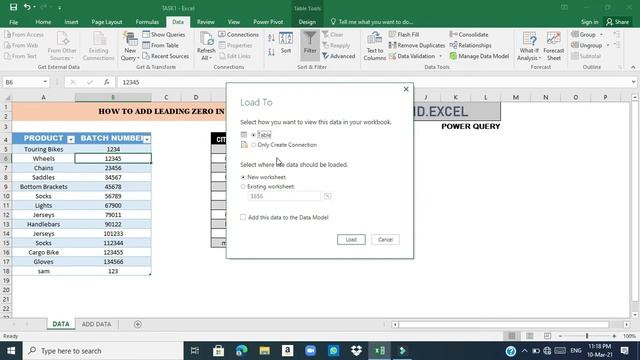Sort A to Z ascending icon
The width and height of the screenshot is (640, 360).
tap(271, 39)
